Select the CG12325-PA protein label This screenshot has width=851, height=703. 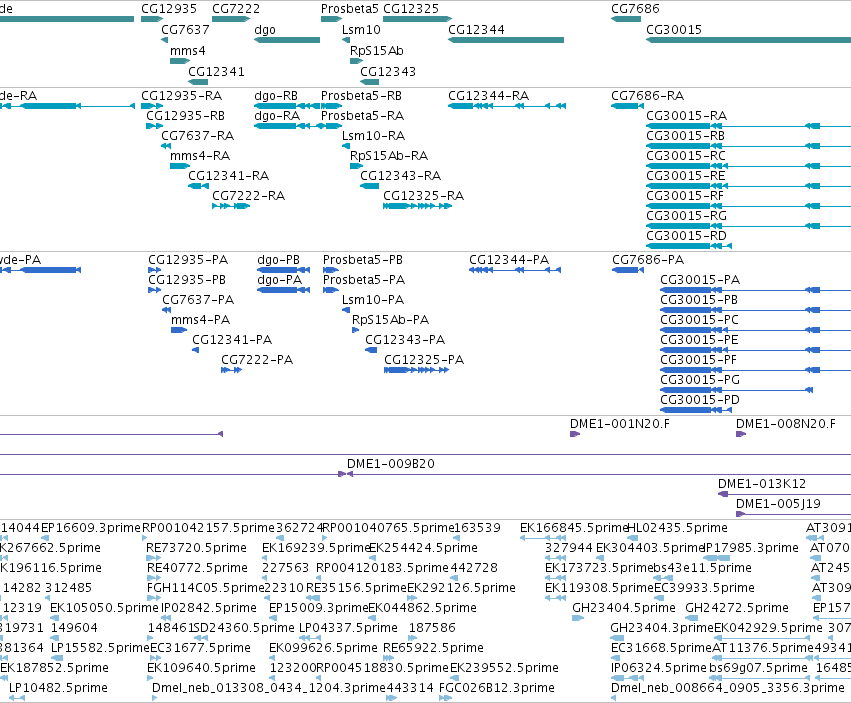pyautogui.click(x=424, y=361)
